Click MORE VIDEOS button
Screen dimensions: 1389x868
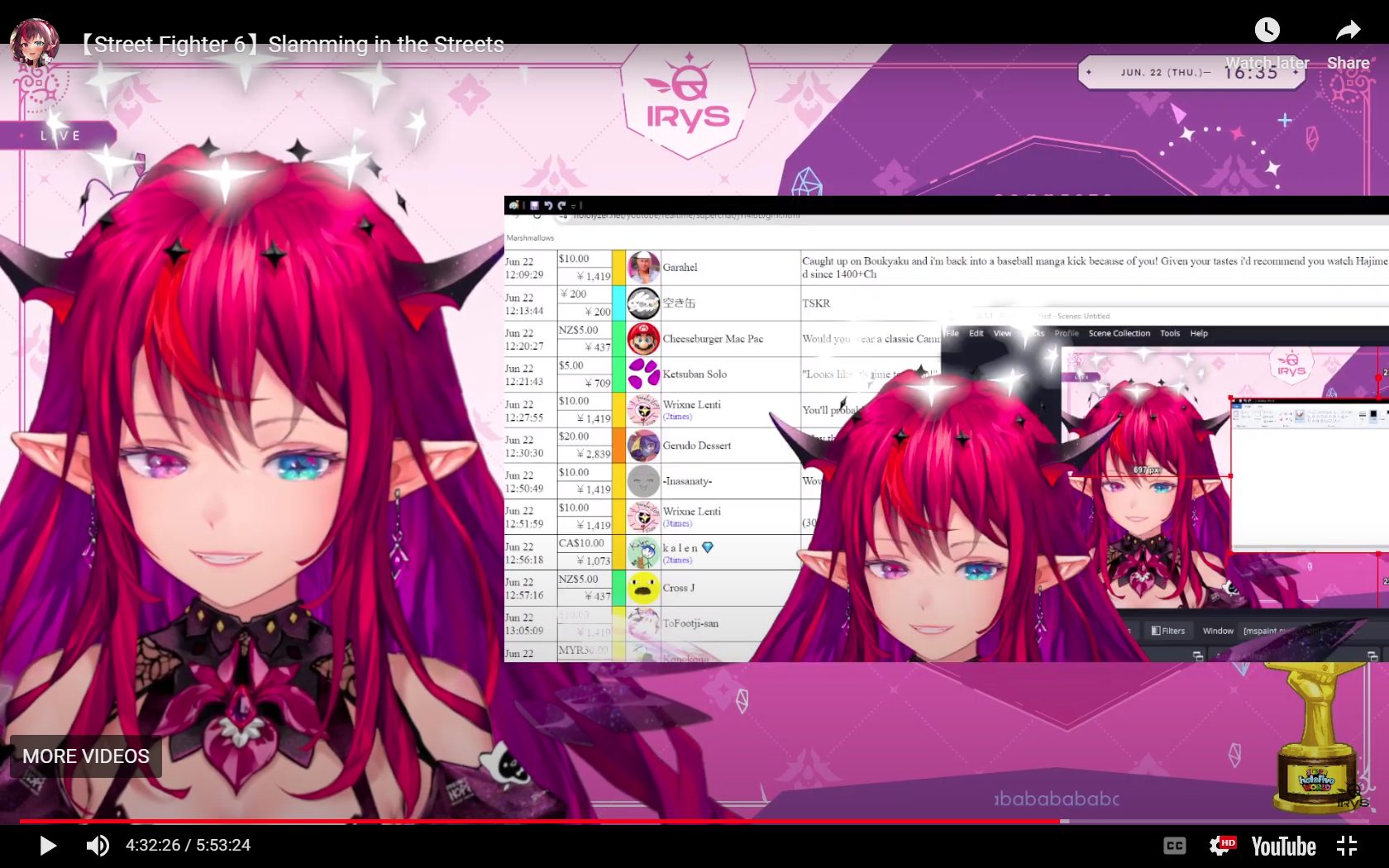pyautogui.click(x=86, y=756)
